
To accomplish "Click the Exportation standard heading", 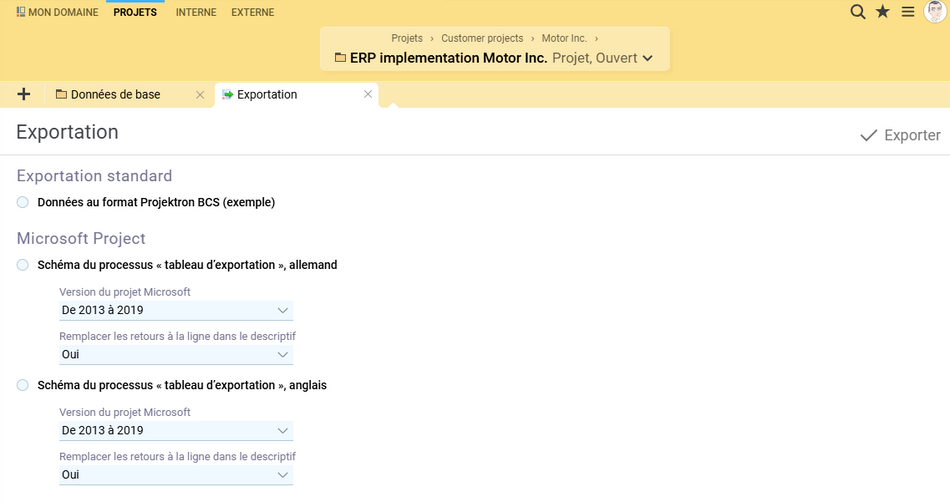I will click(95, 176).
